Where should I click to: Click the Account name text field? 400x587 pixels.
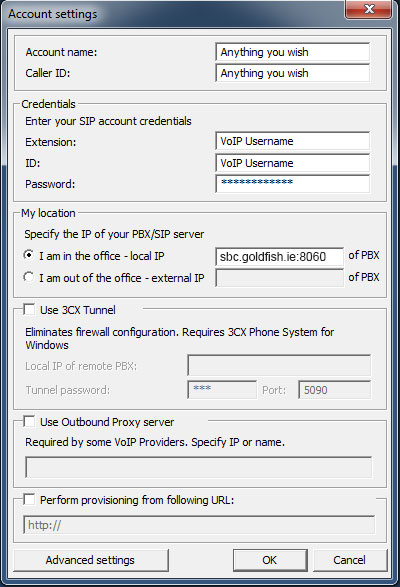pyautogui.click(x=293, y=52)
